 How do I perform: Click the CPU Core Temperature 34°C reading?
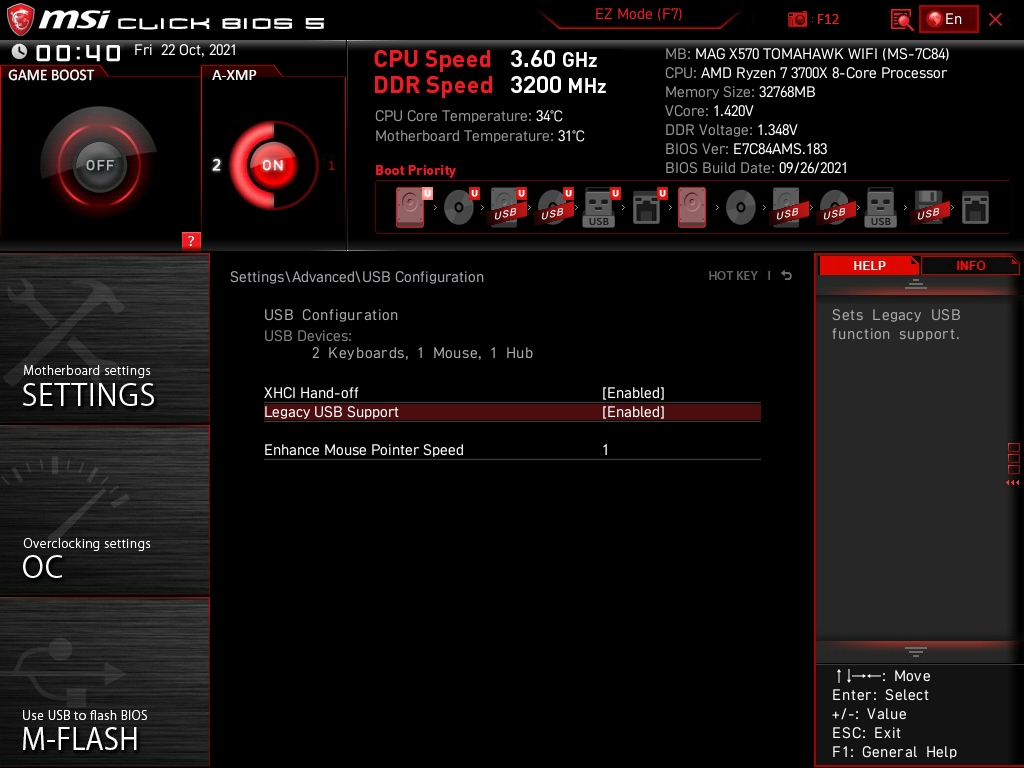pyautogui.click(x=468, y=116)
